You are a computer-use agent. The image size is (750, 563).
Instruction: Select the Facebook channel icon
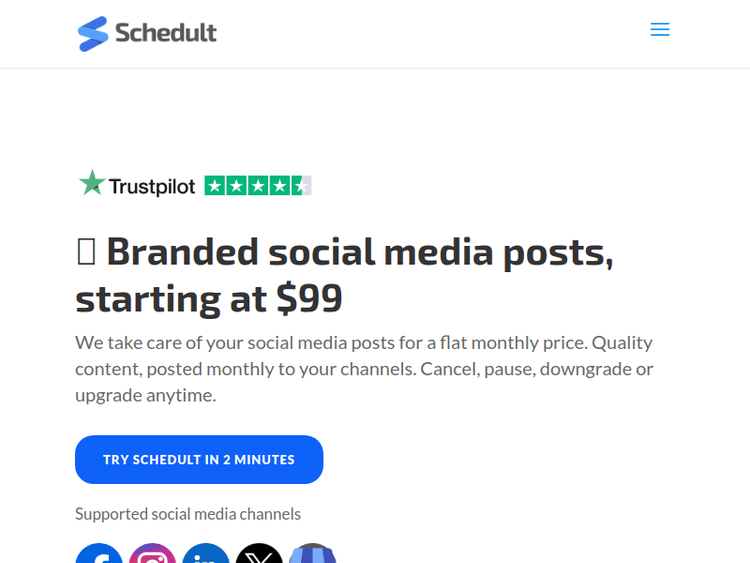99,554
